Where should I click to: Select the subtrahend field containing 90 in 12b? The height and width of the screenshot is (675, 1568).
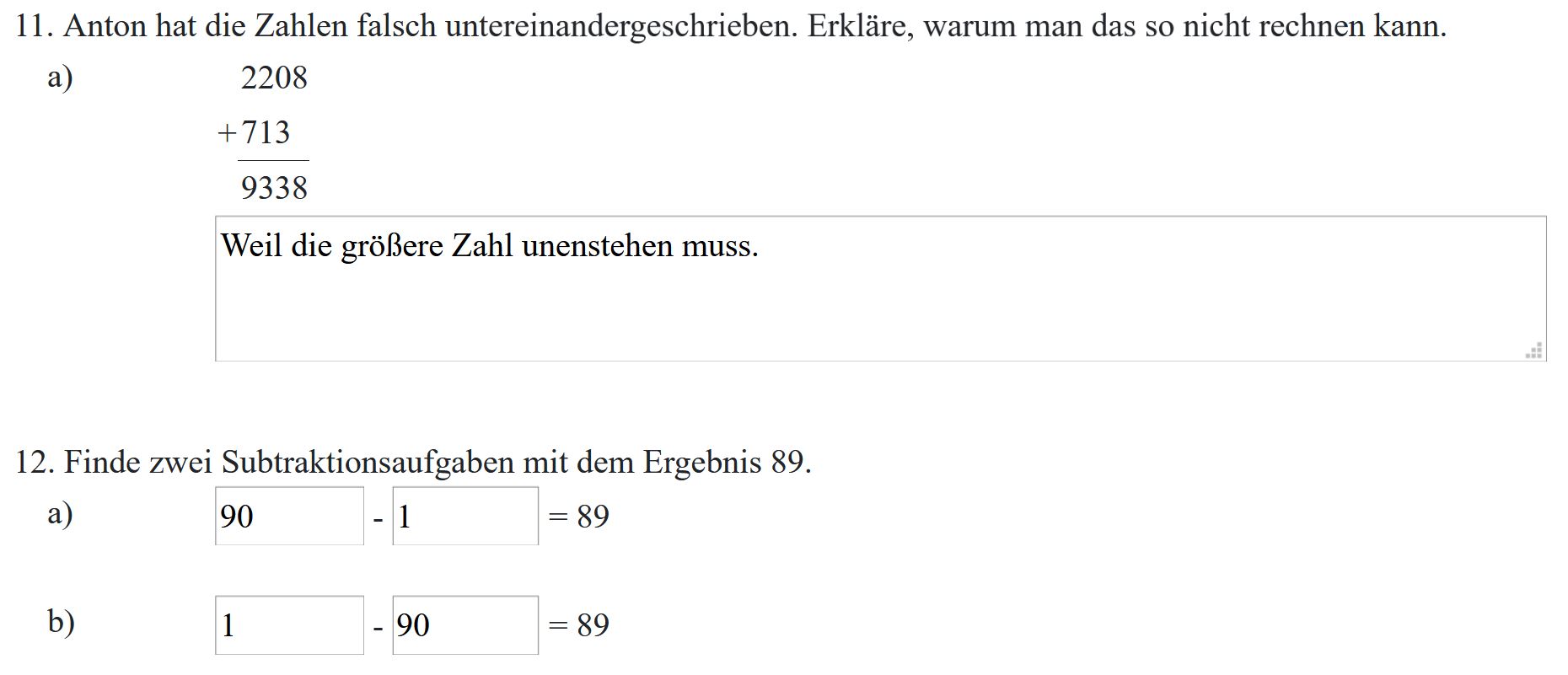pyautogui.click(x=465, y=625)
